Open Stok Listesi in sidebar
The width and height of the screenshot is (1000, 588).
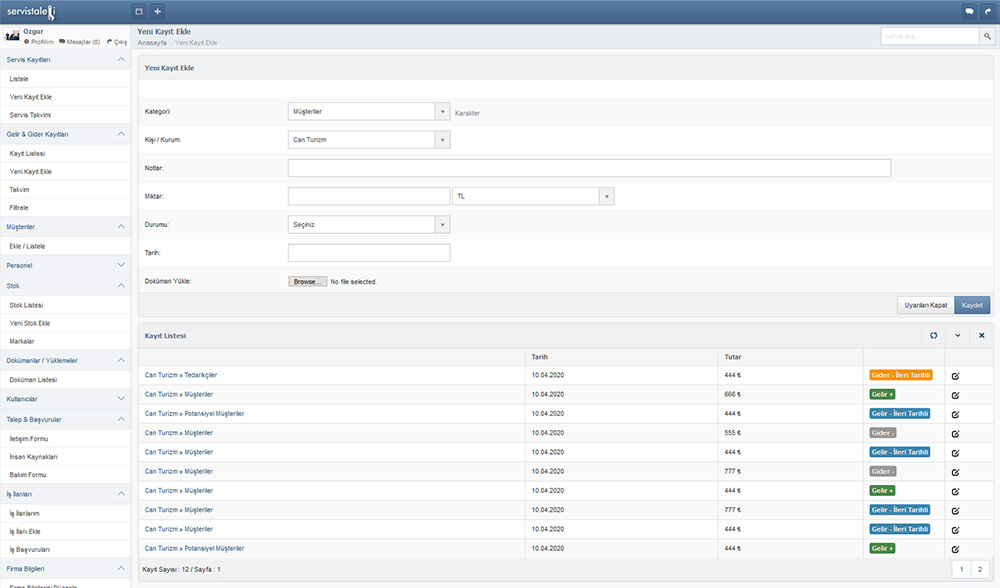[x=26, y=305]
